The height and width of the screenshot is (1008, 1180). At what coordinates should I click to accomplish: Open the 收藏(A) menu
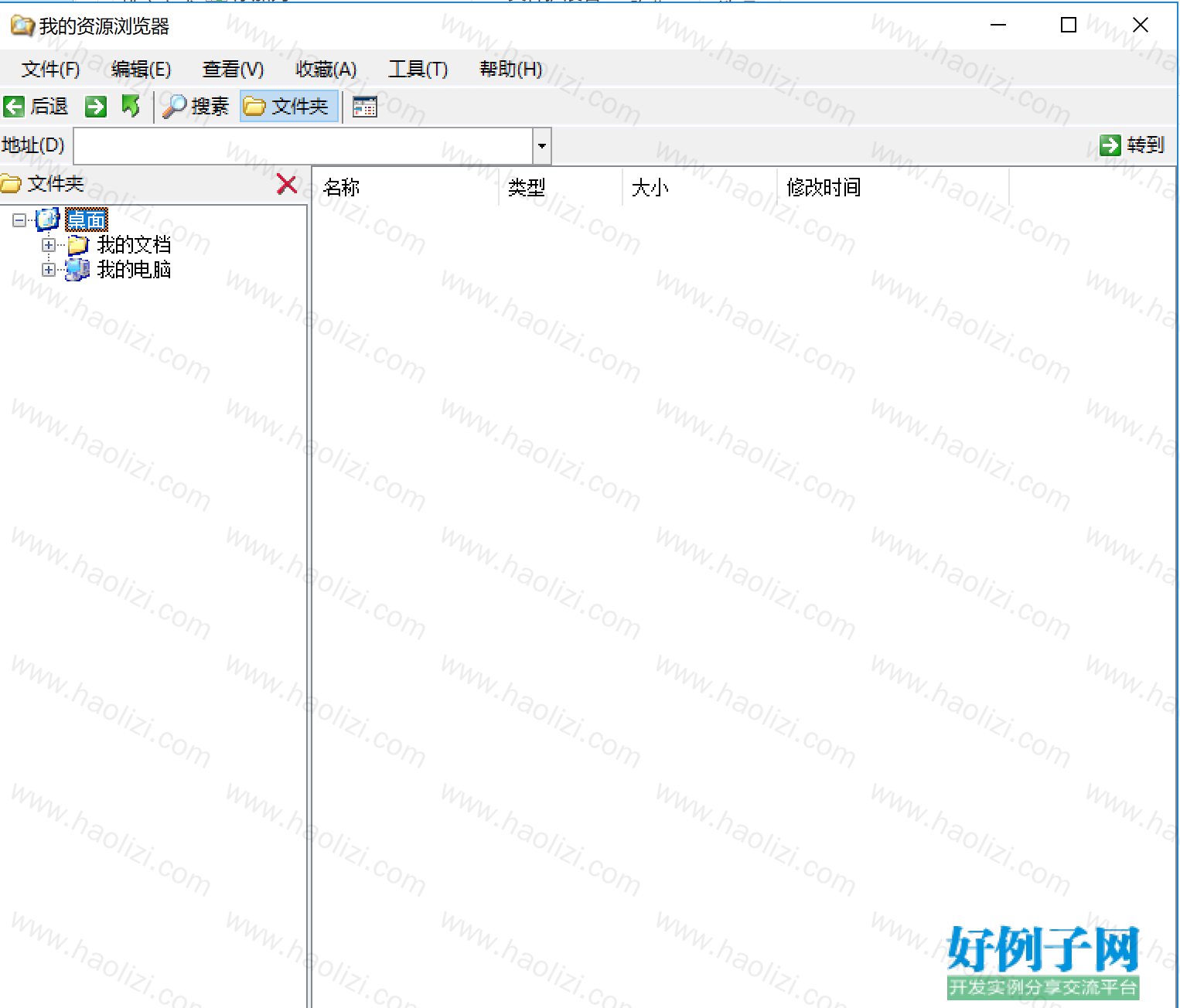tap(326, 70)
